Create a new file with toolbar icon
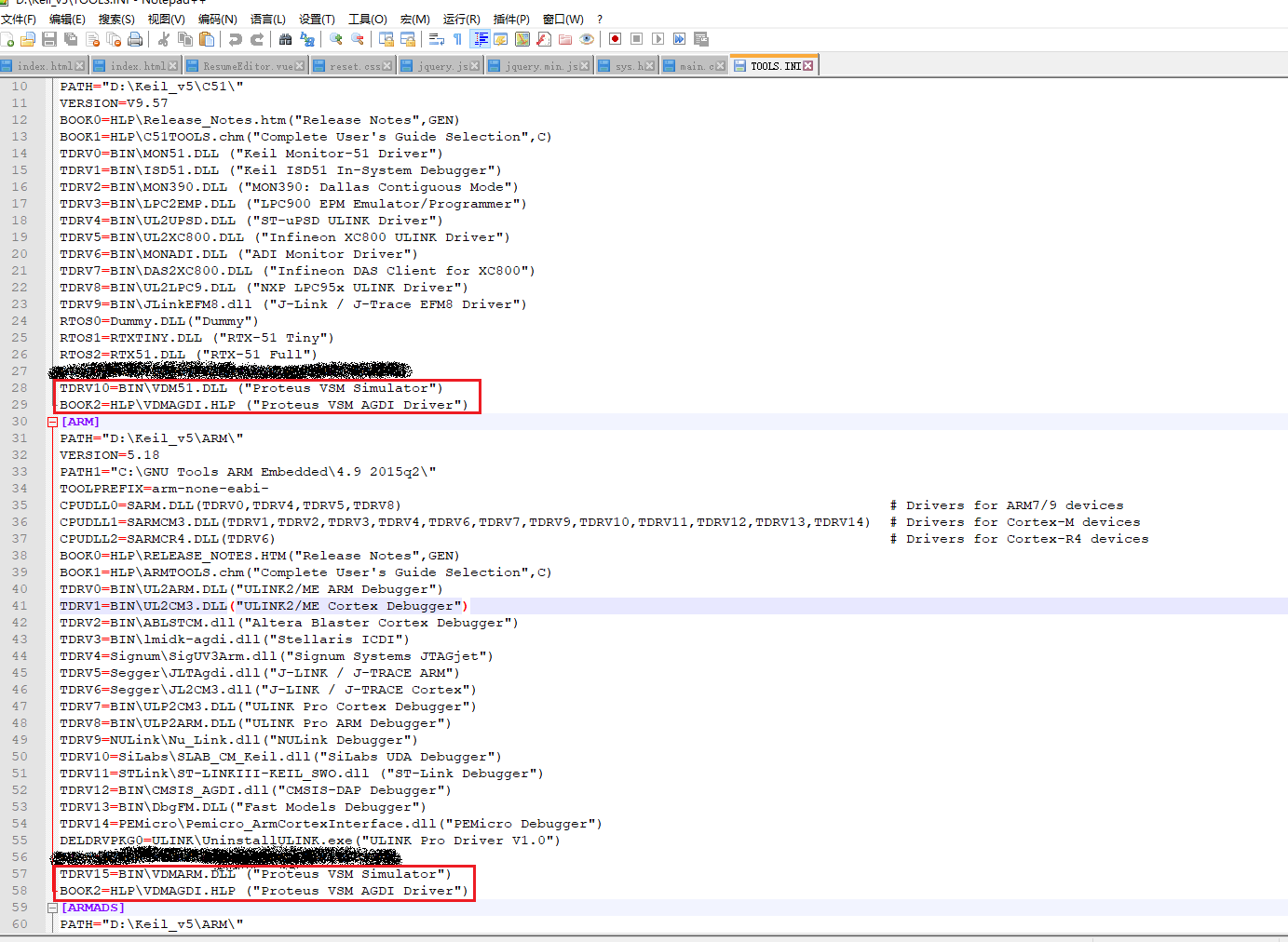Viewport: 1288px width, 942px height. coord(7,39)
